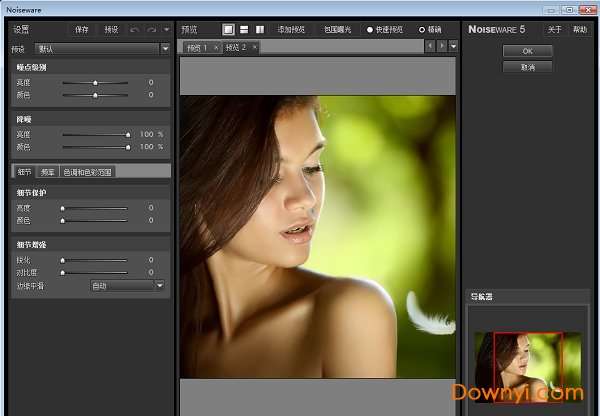Image resolution: width=600 pixels, height=416 pixels.
Task: Switch to horizontal split preview layout
Action: 244,30
